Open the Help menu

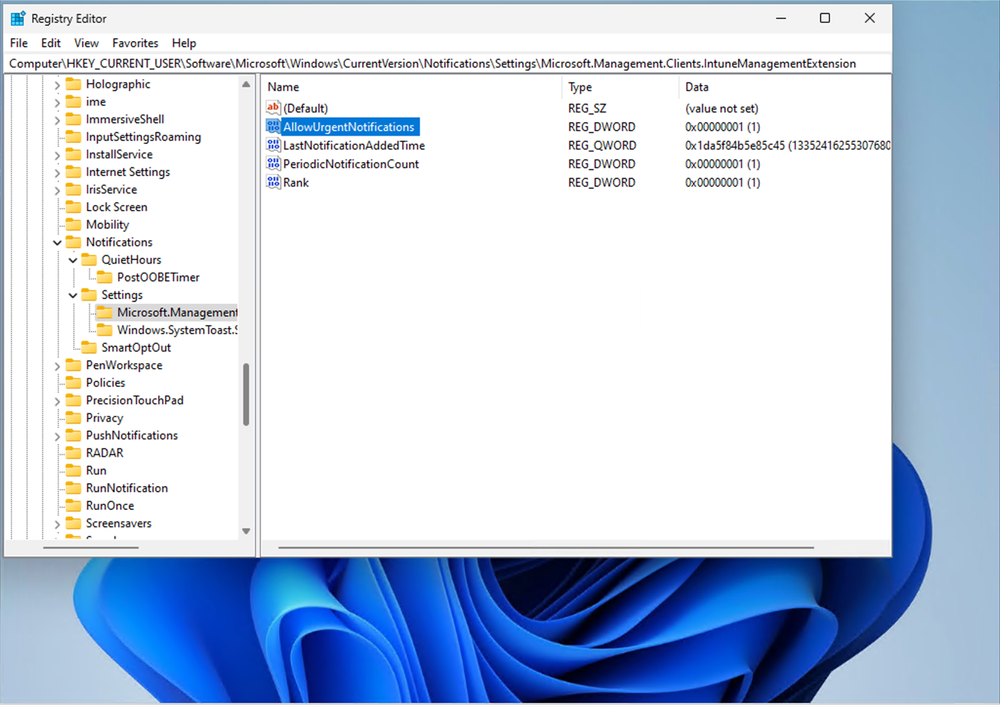[x=184, y=43]
